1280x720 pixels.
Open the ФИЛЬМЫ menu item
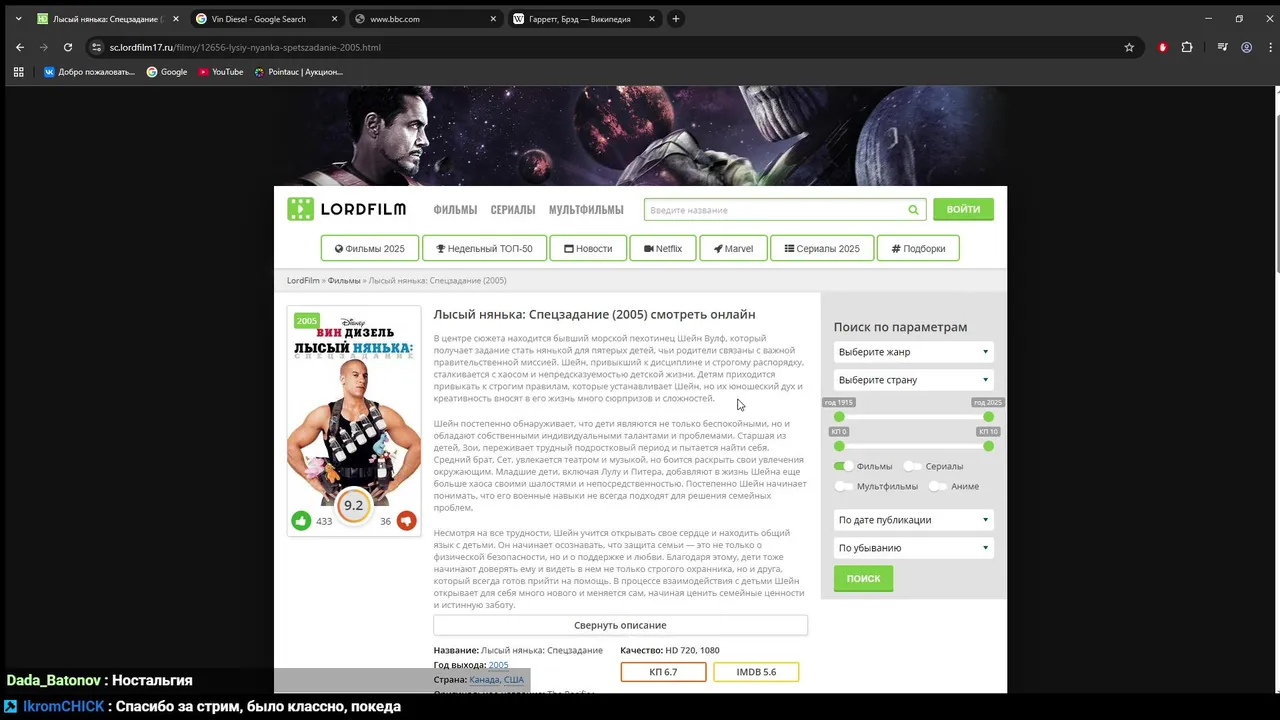[x=455, y=210]
